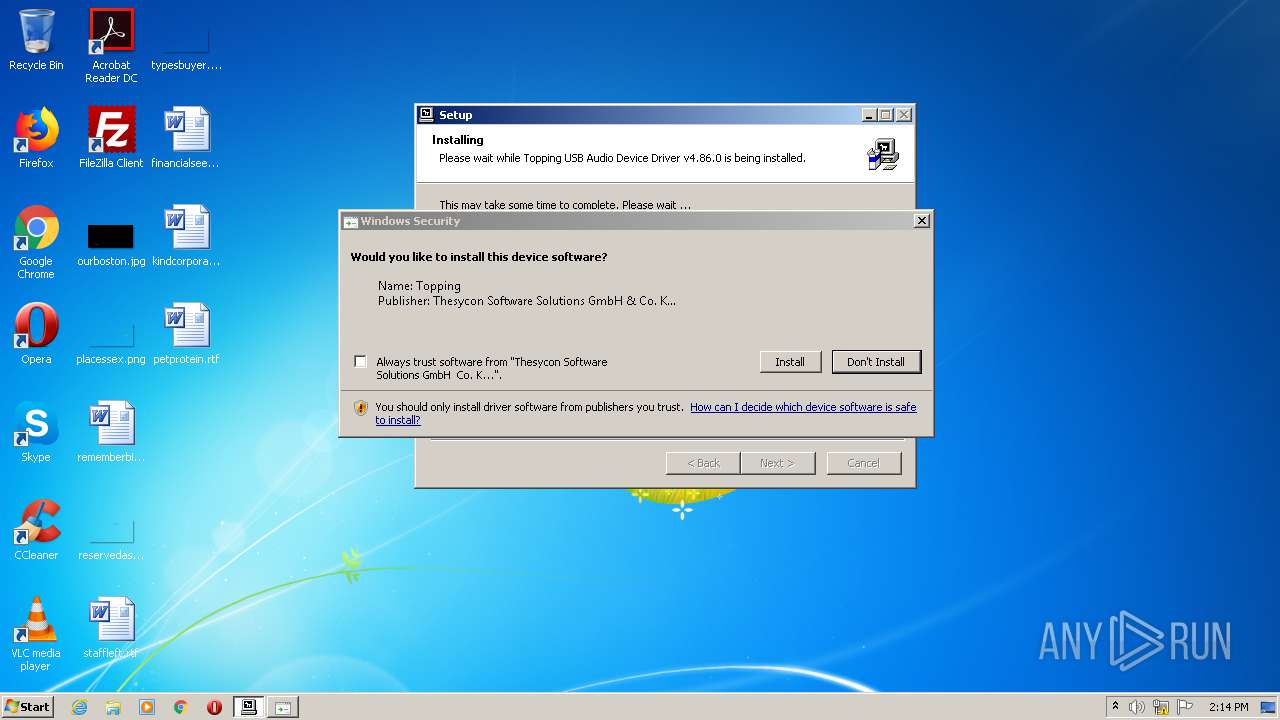
Task: Select petprotein.rtf document
Action: click(x=186, y=334)
